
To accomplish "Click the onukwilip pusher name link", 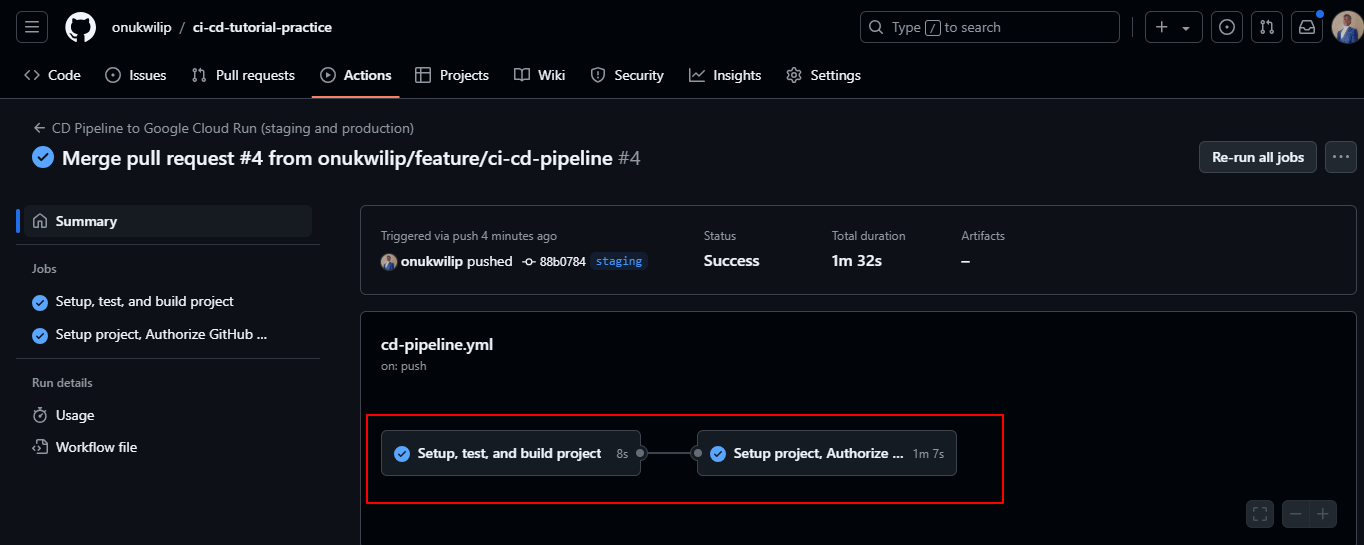I will (432, 261).
